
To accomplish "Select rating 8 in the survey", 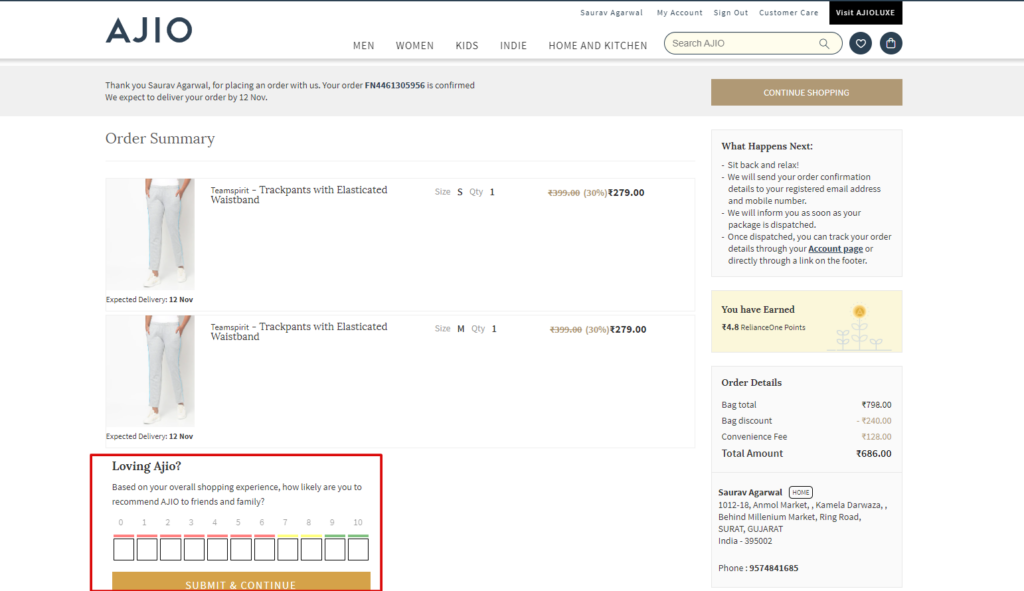I will point(312,549).
